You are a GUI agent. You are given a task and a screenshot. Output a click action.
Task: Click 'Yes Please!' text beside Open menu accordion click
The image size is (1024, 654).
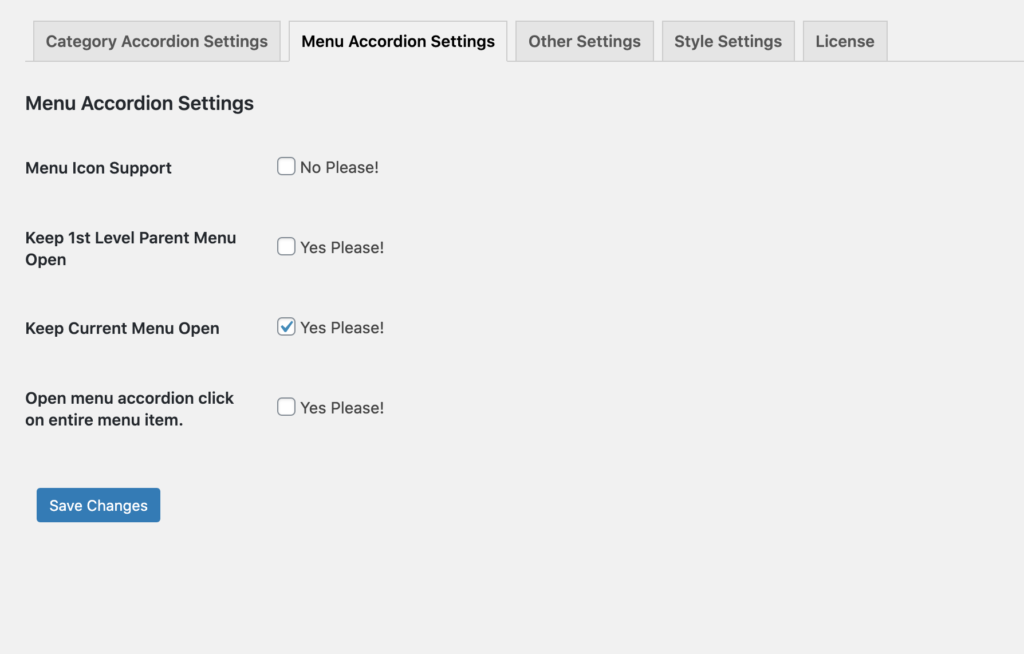click(342, 408)
